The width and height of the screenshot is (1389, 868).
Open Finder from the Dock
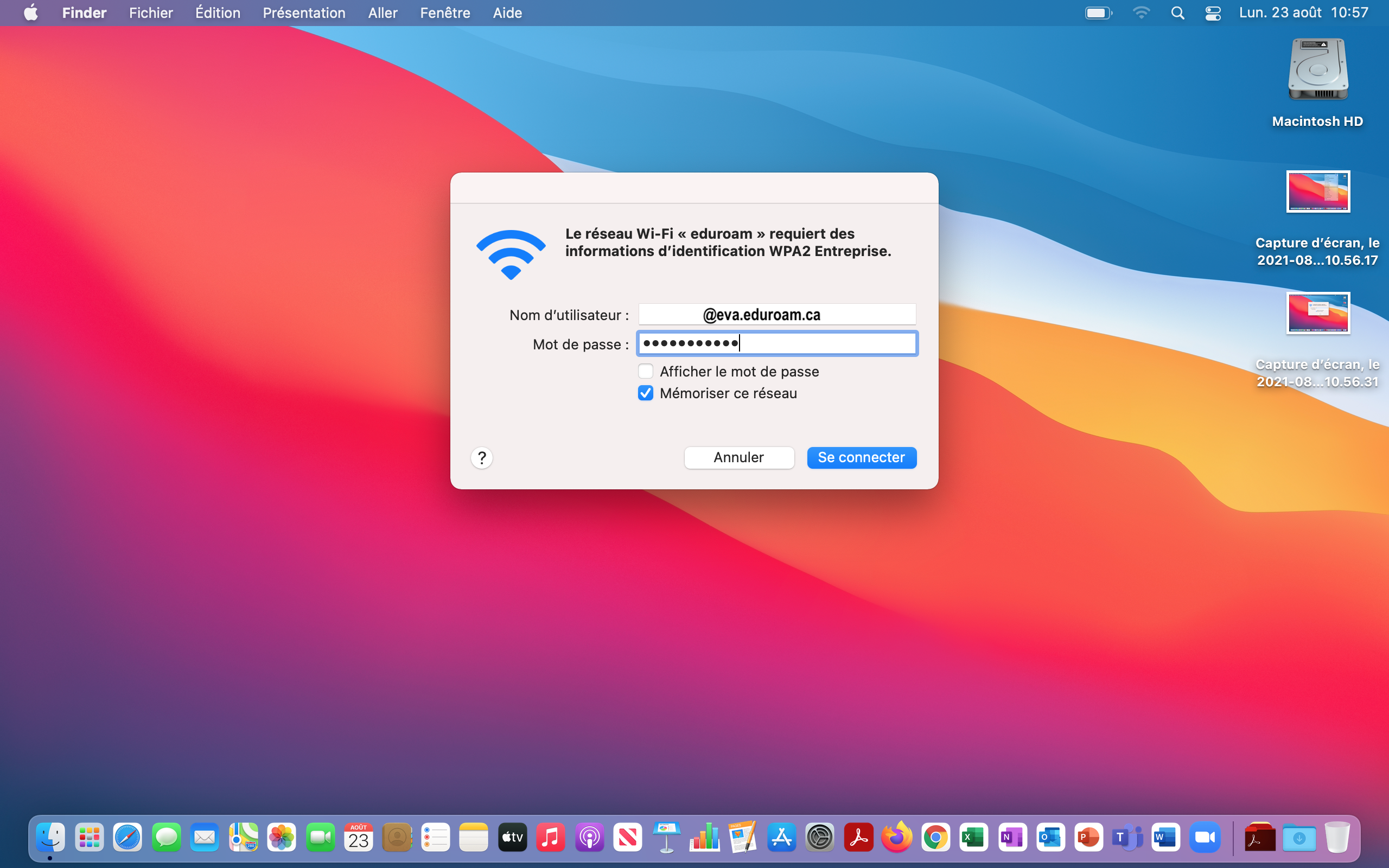[x=50, y=838]
